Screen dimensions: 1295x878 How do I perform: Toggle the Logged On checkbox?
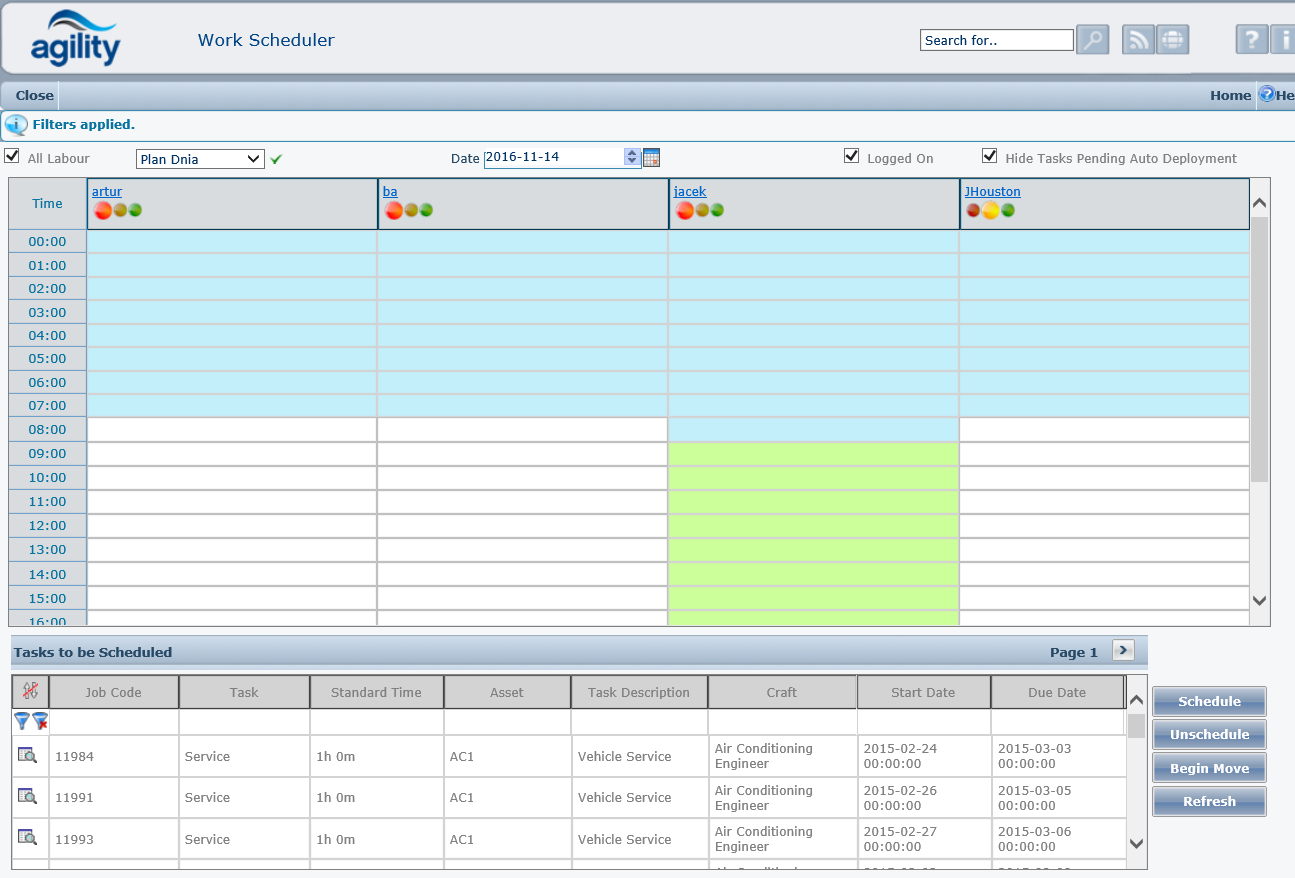tap(852, 156)
